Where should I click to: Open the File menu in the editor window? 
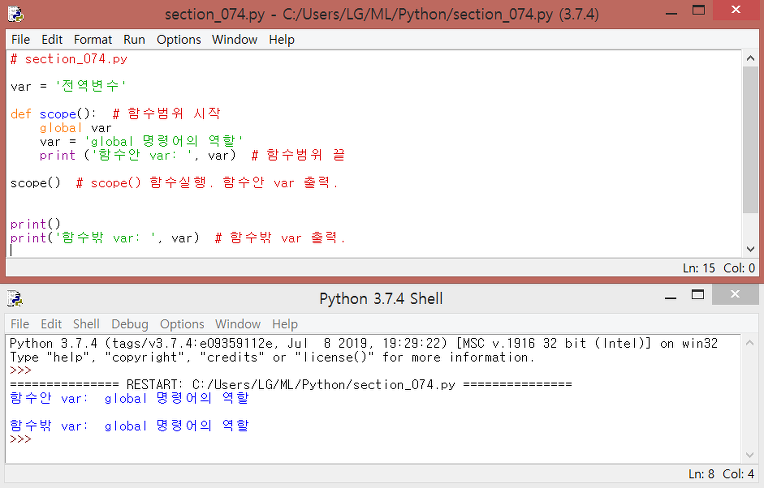pyautogui.click(x=20, y=39)
